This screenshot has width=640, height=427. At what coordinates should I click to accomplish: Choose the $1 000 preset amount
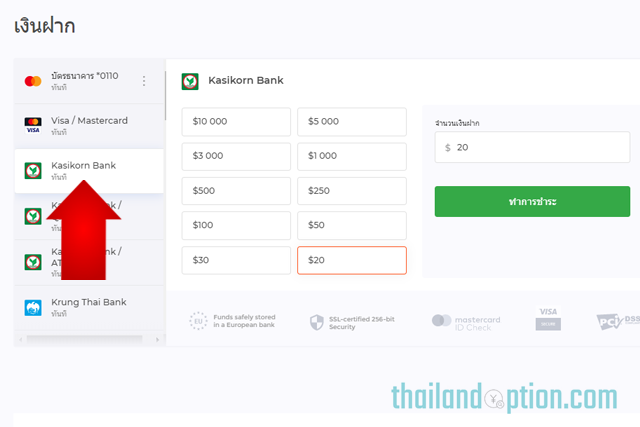(x=352, y=156)
